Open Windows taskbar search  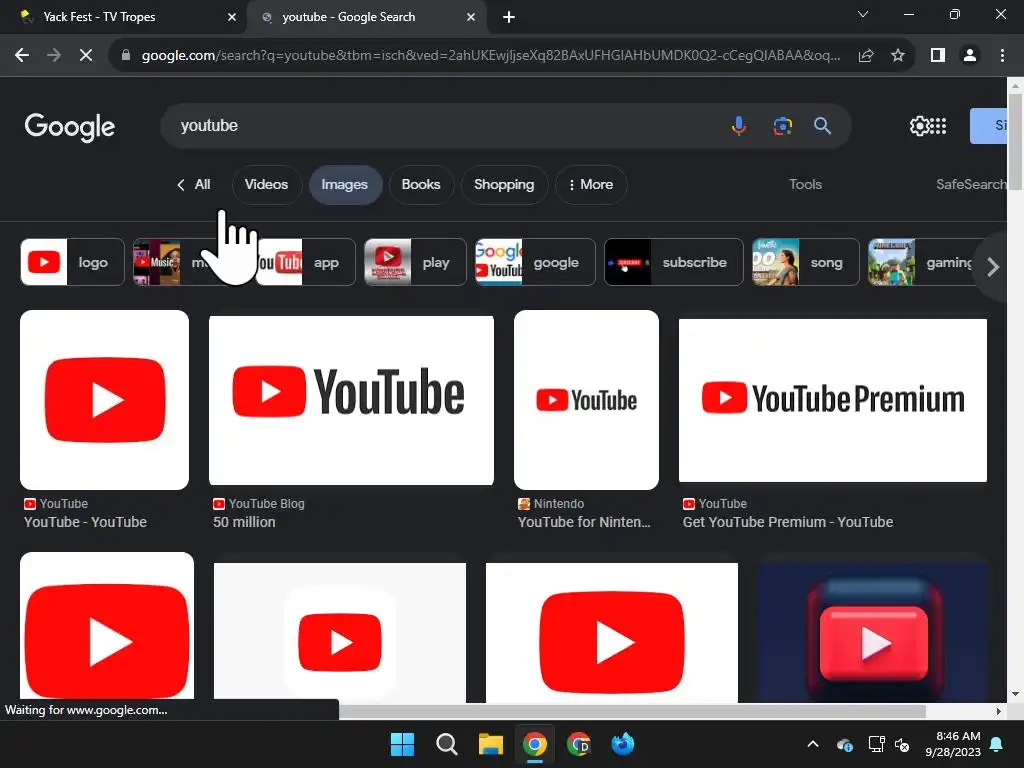(447, 744)
